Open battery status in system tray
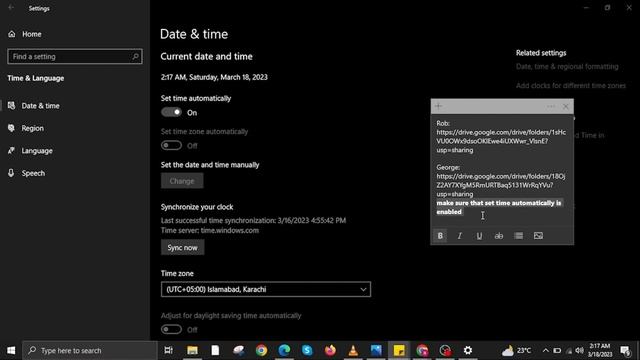The width and height of the screenshot is (640, 360). coord(557,350)
